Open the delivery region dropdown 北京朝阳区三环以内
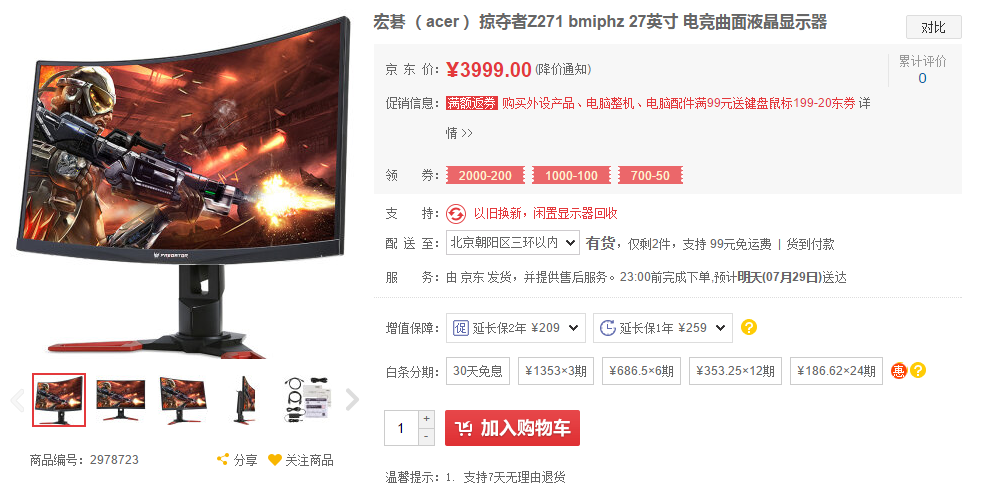This screenshot has width=983, height=488. pos(512,243)
